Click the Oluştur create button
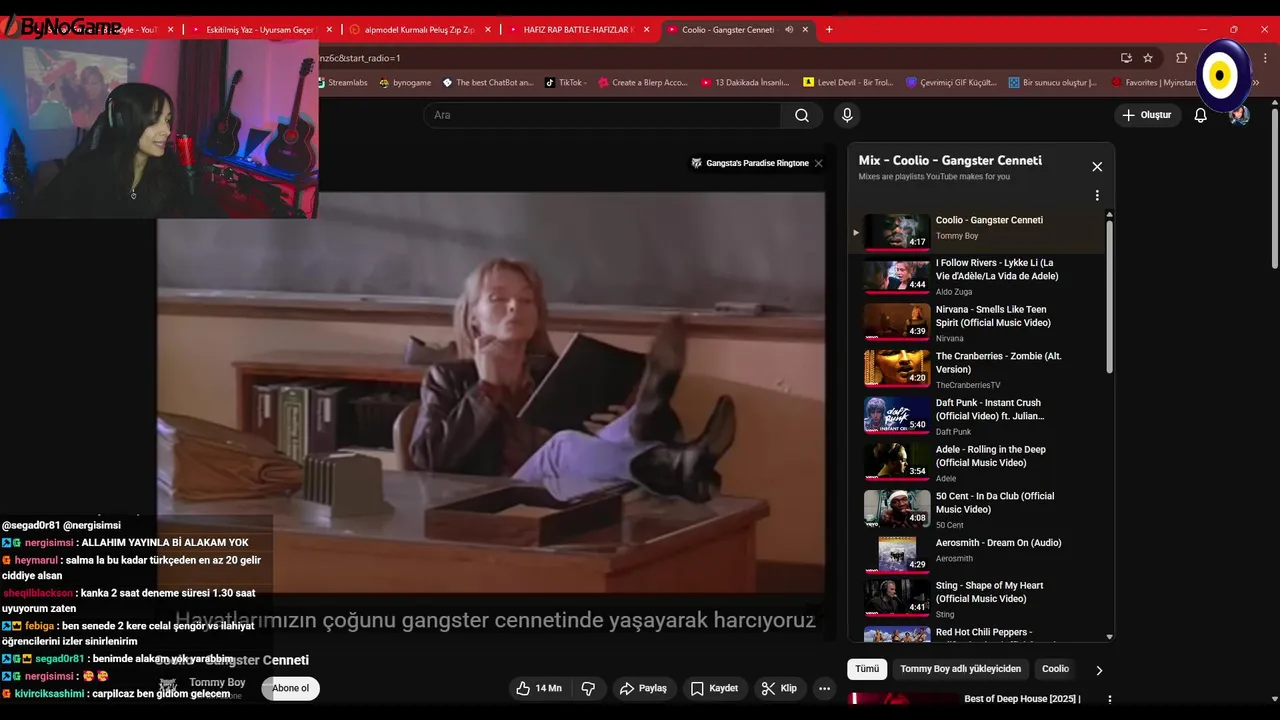Screen dimensions: 1280x720 (1146, 115)
